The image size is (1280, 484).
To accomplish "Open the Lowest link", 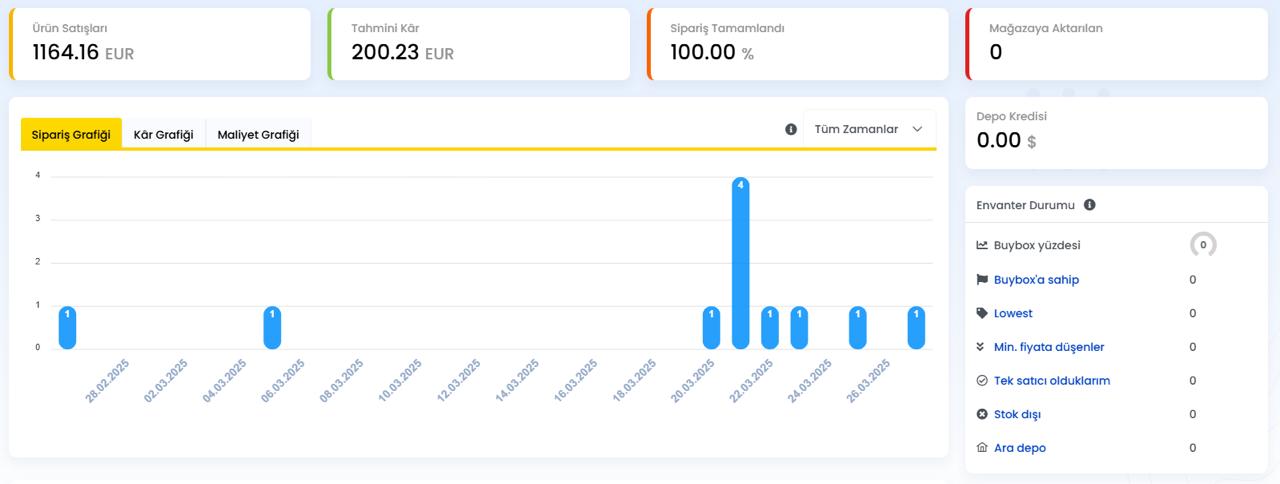I will coord(1013,313).
